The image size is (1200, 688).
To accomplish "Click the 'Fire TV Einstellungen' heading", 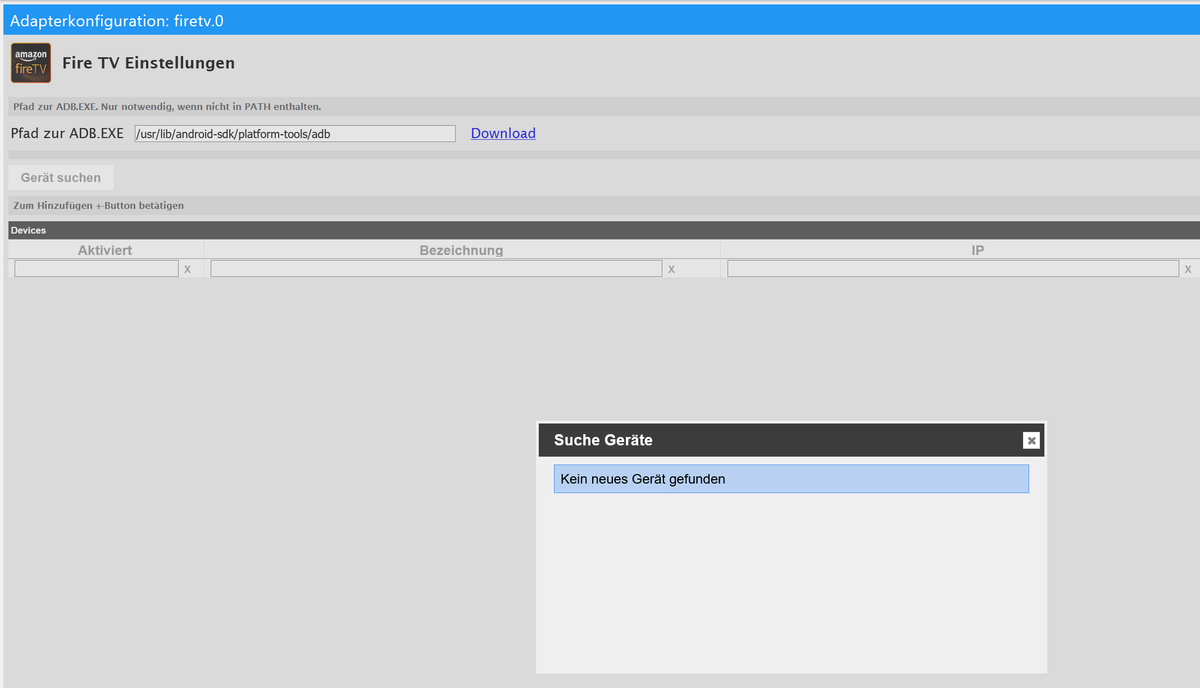I will tap(148, 63).
